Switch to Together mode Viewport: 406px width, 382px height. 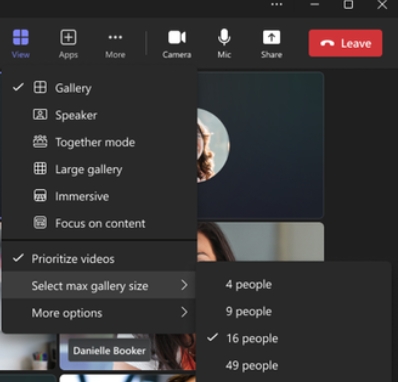pyautogui.click(x=99, y=142)
